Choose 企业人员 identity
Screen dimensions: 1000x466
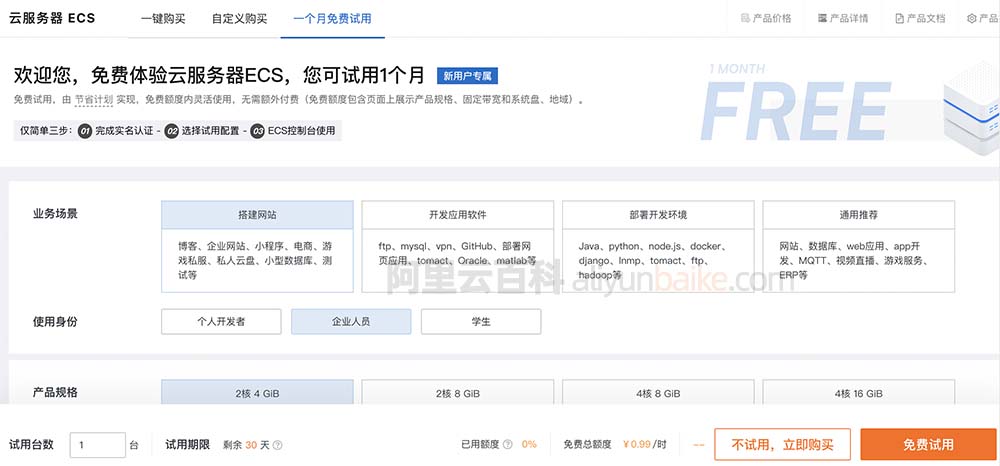pos(351,322)
